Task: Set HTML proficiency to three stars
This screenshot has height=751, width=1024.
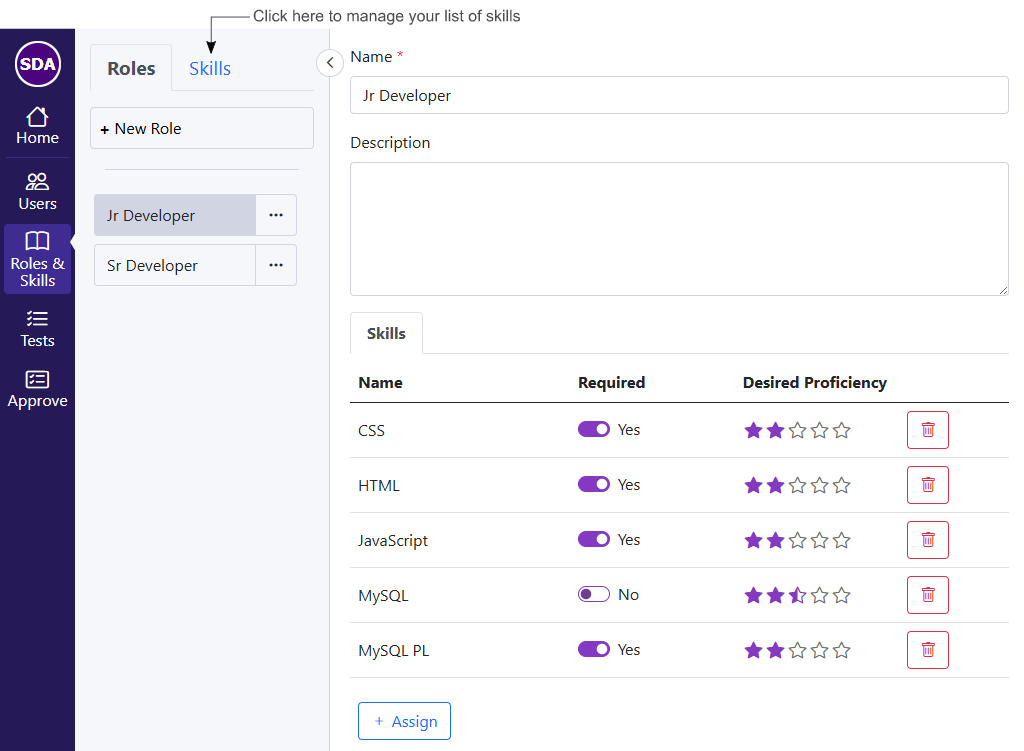Action: click(x=797, y=485)
